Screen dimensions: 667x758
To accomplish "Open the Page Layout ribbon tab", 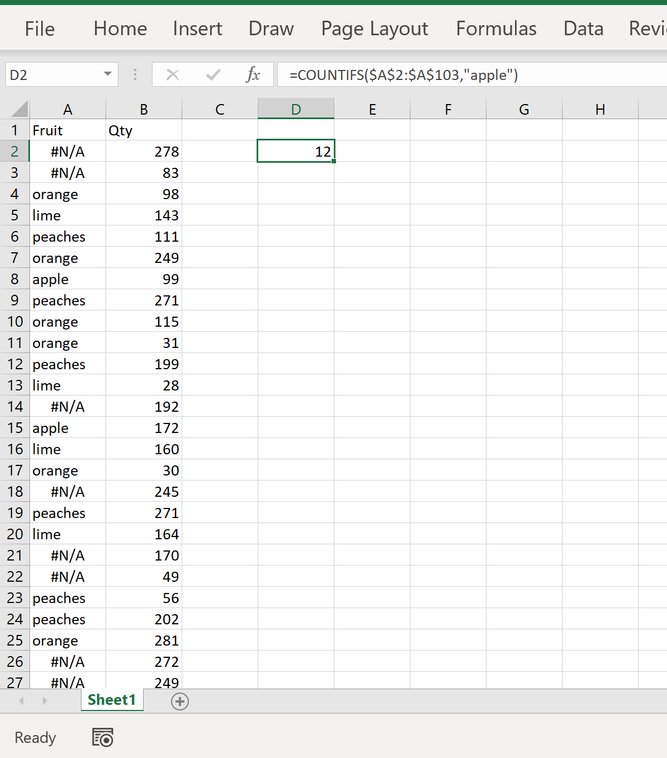I will click(x=375, y=29).
